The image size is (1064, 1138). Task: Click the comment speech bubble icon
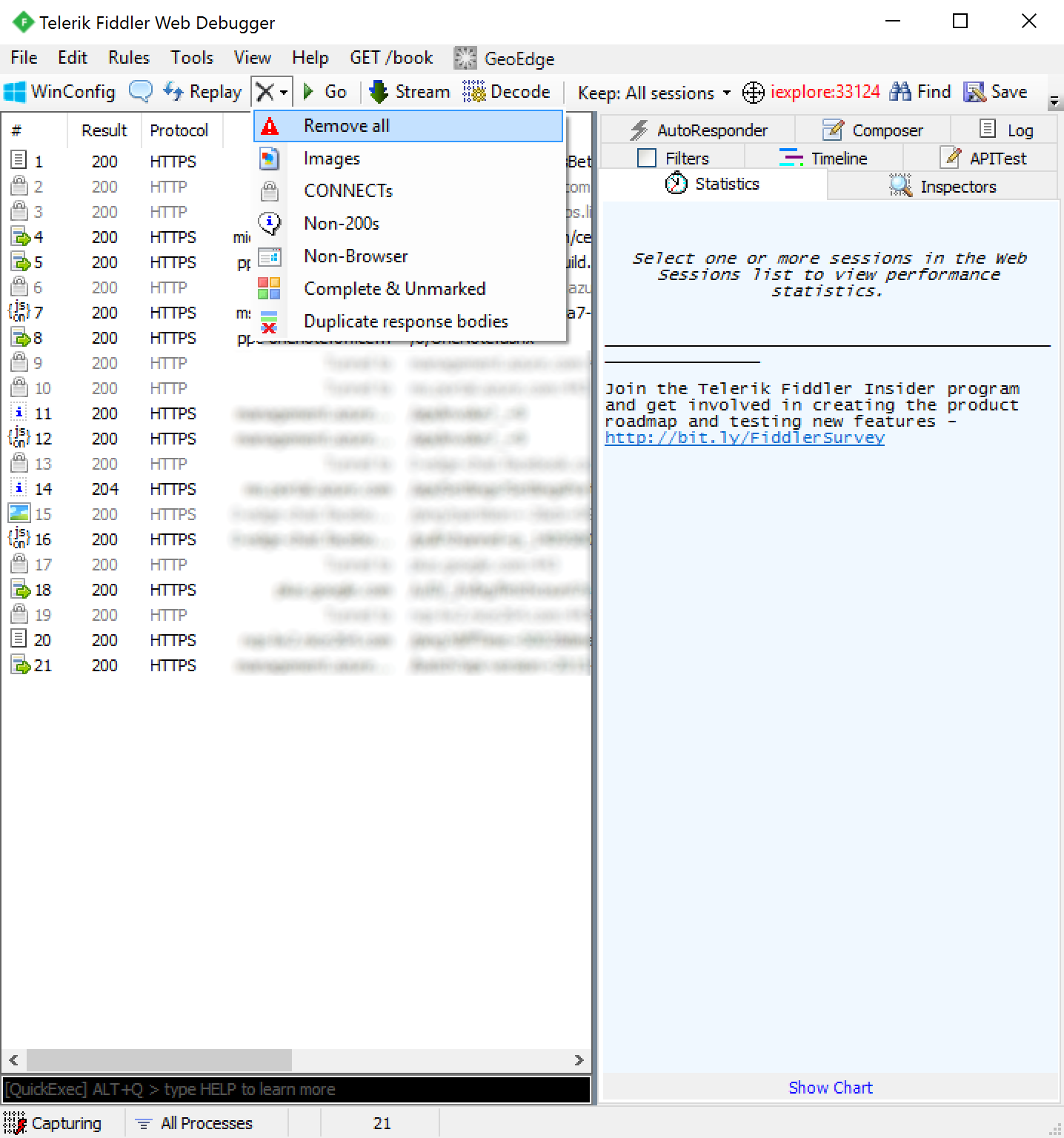140,91
